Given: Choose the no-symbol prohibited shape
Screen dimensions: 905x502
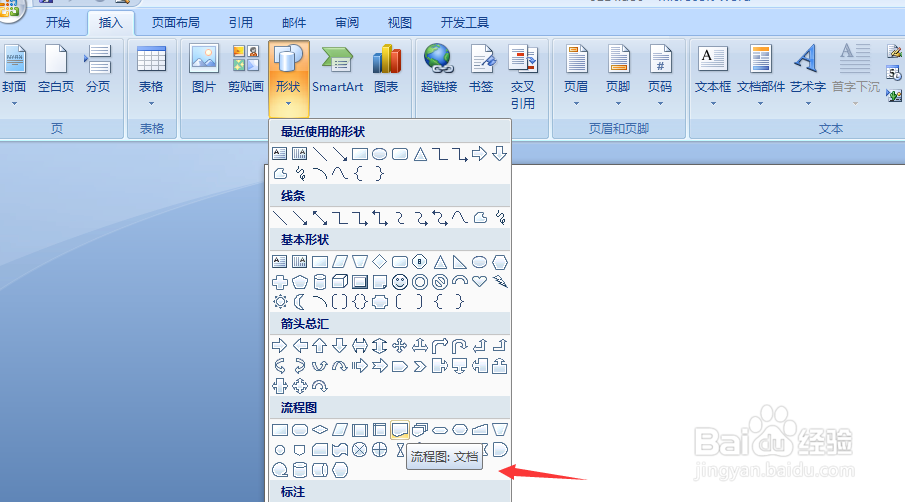Looking at the screenshot, I should 440,282.
